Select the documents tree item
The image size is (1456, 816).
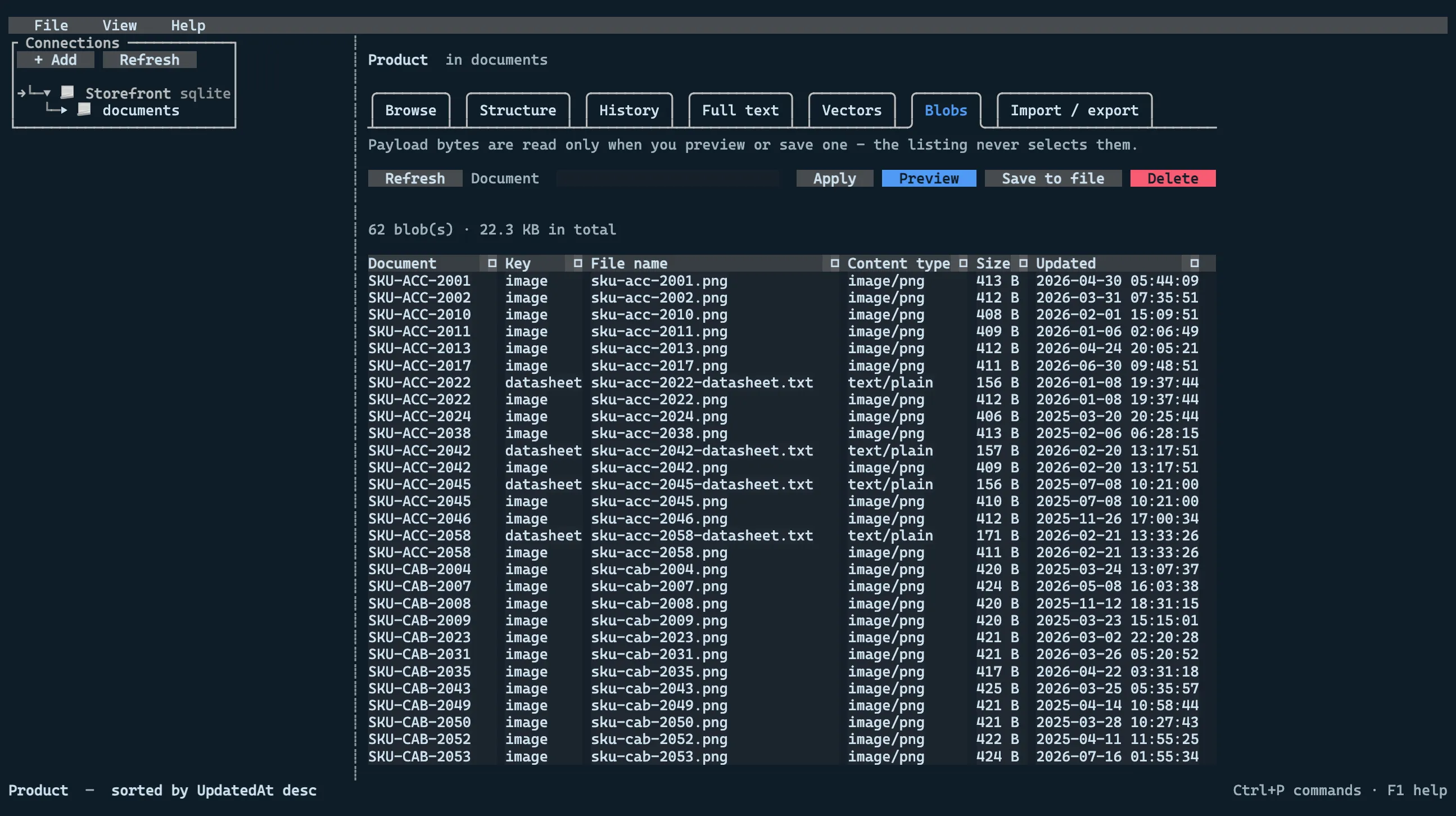coord(141,110)
